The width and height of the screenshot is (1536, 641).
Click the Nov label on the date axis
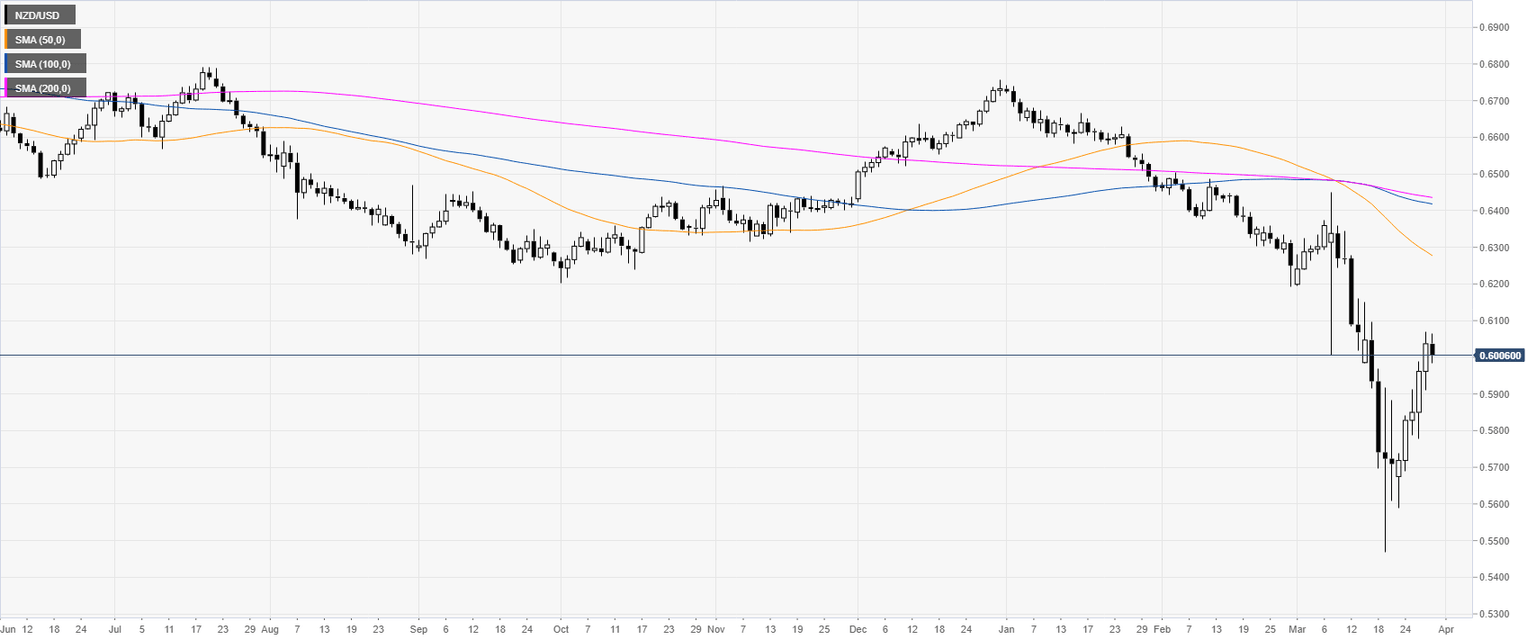pos(715,631)
